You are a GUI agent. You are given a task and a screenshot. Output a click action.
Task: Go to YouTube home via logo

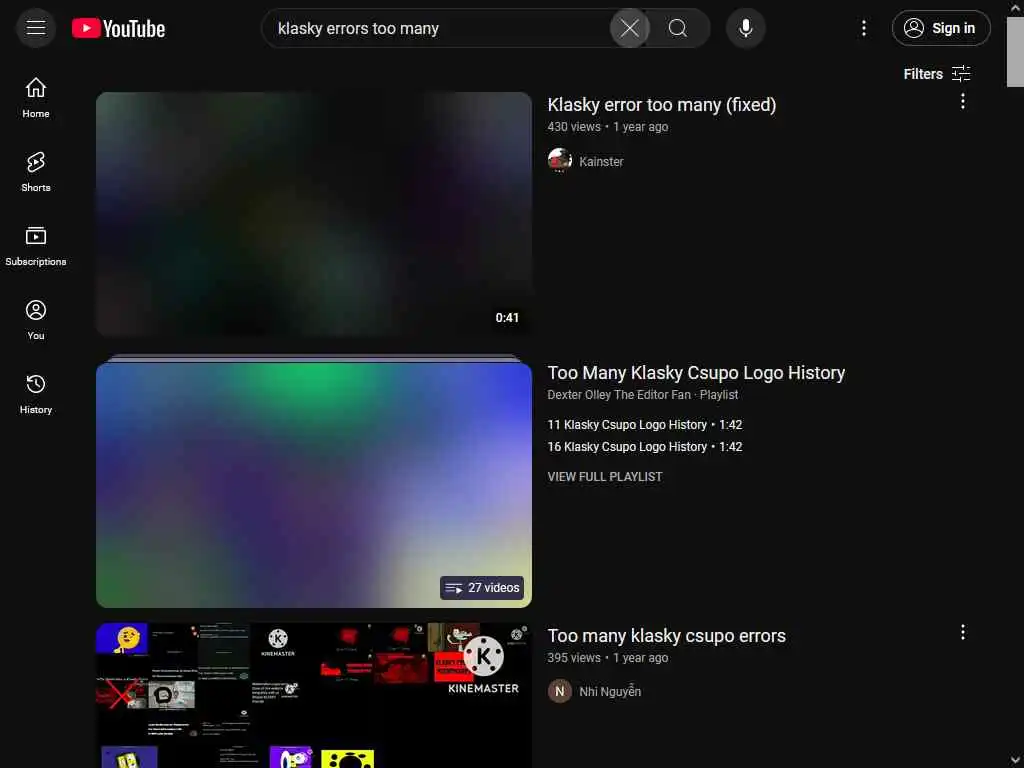pos(118,28)
